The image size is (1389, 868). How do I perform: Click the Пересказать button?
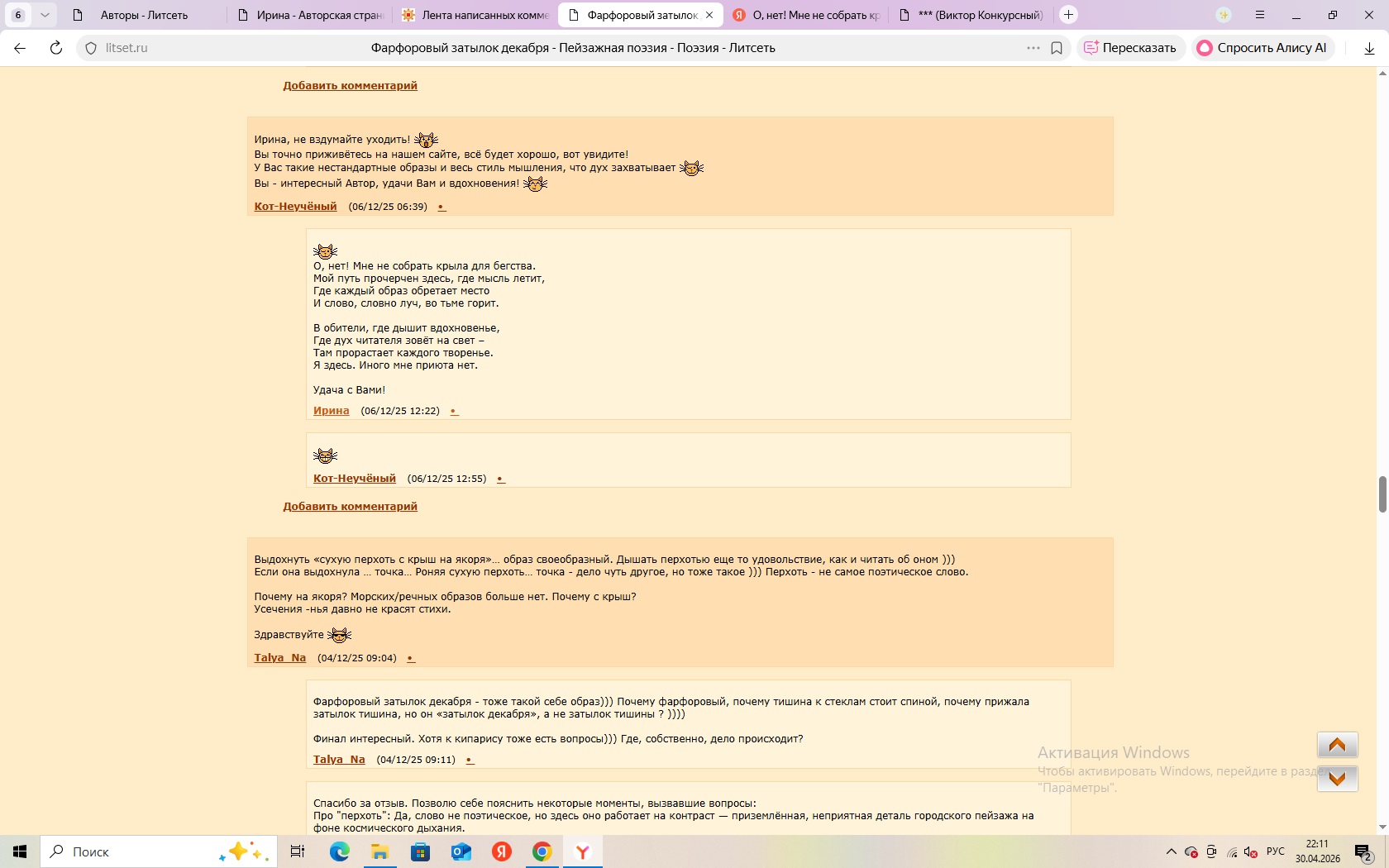coord(1130,48)
